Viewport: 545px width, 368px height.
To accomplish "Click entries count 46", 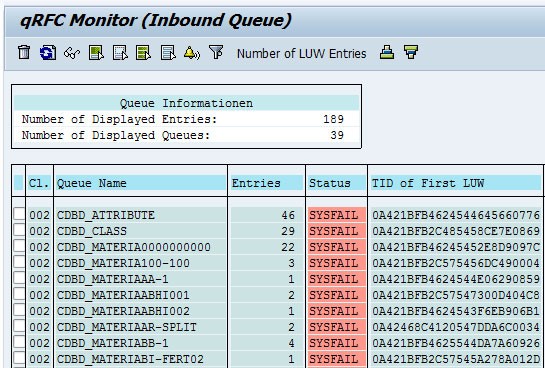I will click(x=288, y=215).
